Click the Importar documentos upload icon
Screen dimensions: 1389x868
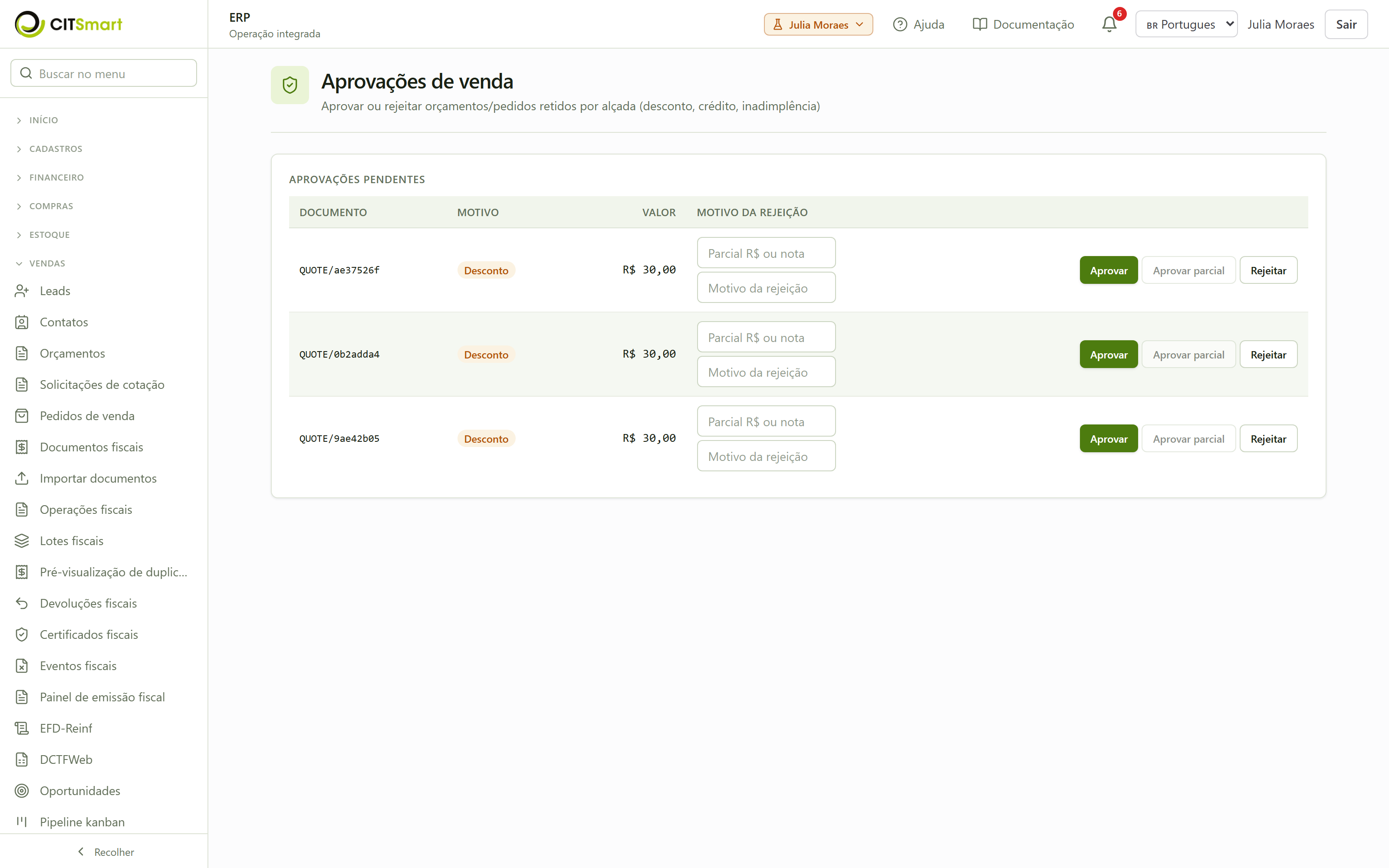click(x=22, y=478)
